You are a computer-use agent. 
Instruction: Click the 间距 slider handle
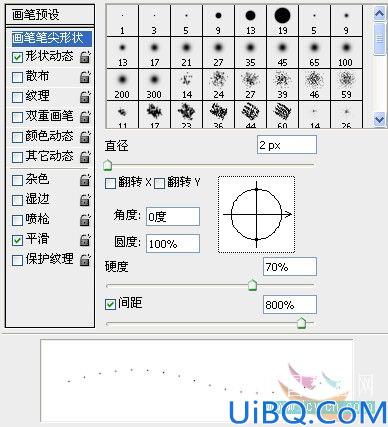[x=302, y=323]
